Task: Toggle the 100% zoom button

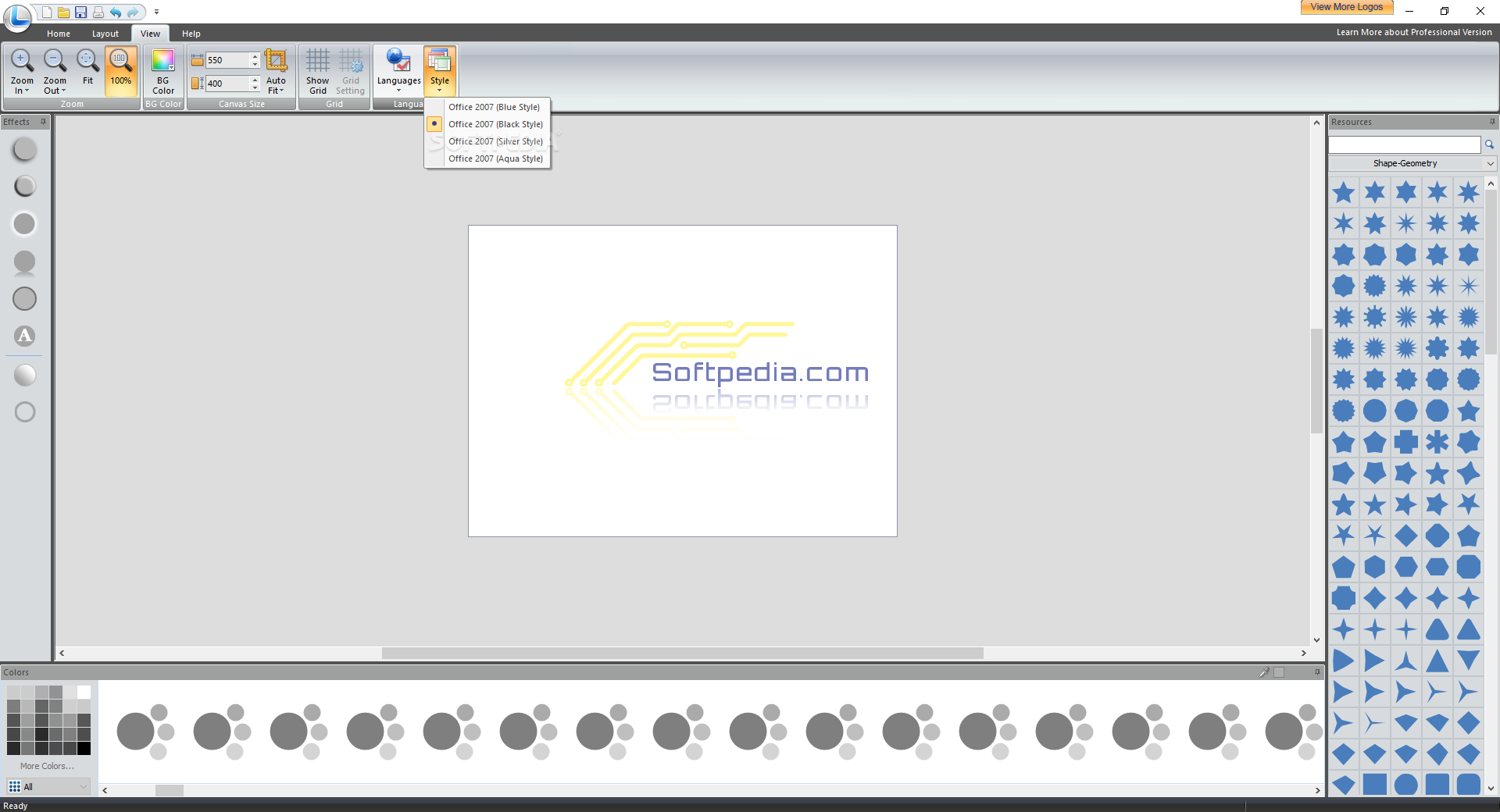Action: click(121, 70)
